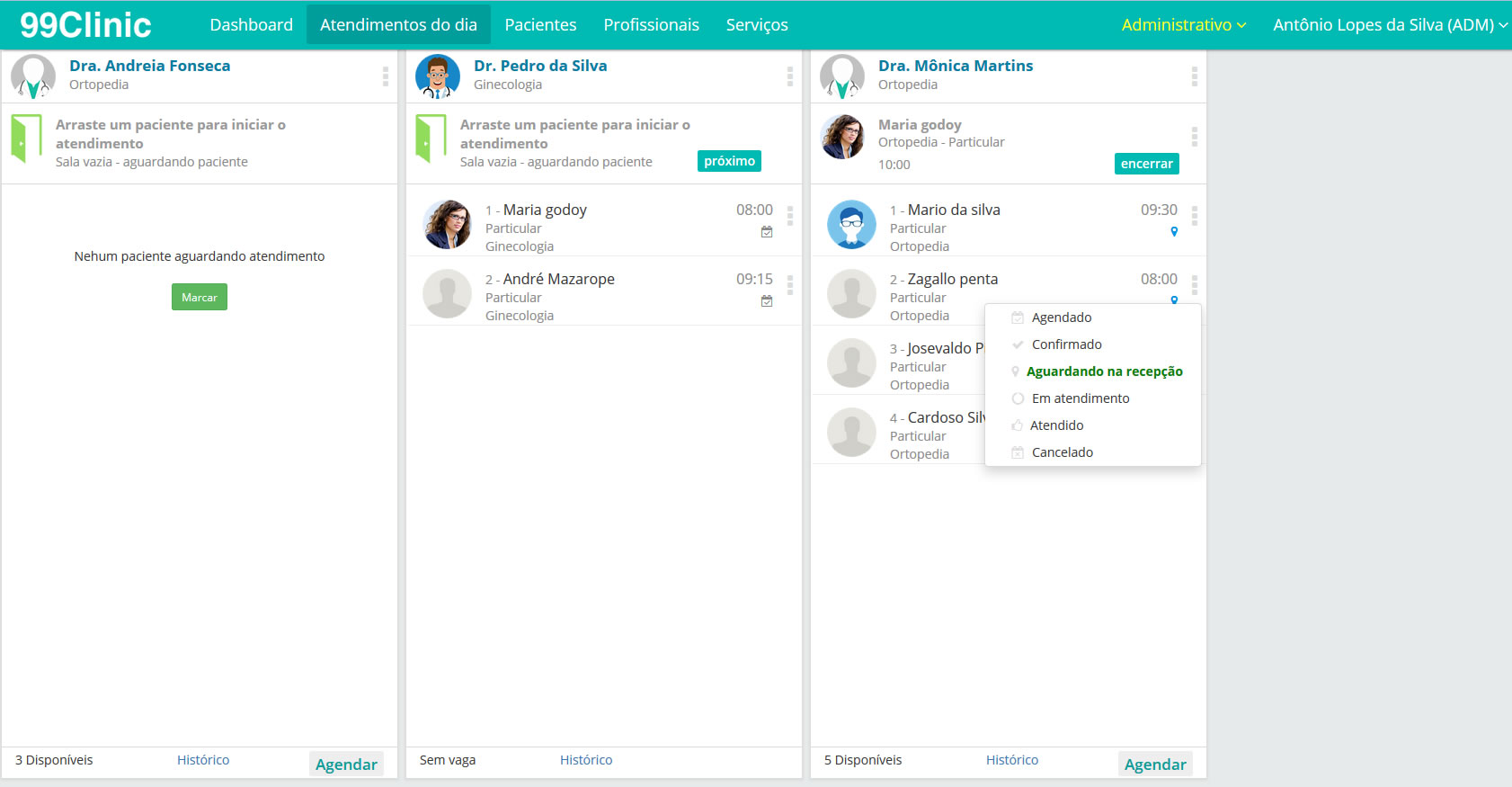Click calendar status icon for Maria godoy 08:00

pos(767,232)
